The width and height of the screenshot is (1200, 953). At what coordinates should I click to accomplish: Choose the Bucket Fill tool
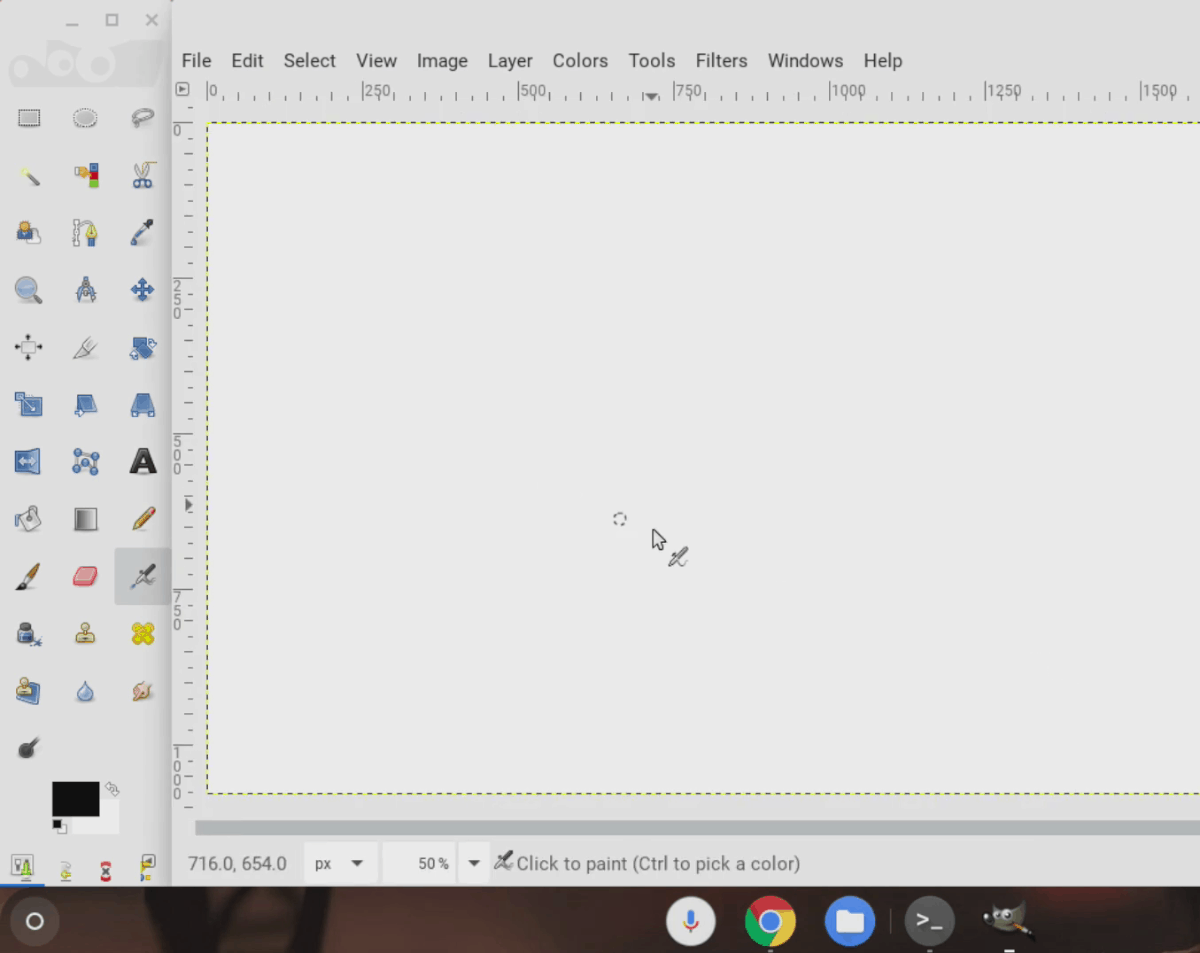(29, 519)
